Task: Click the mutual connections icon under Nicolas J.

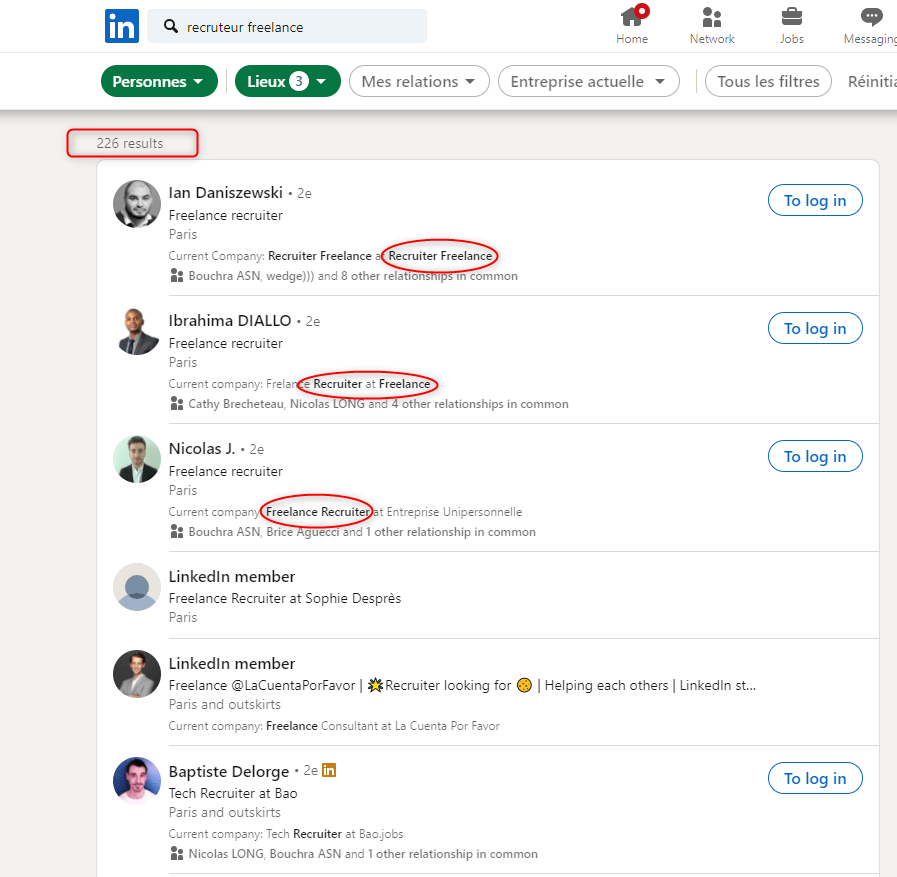Action: (x=177, y=532)
